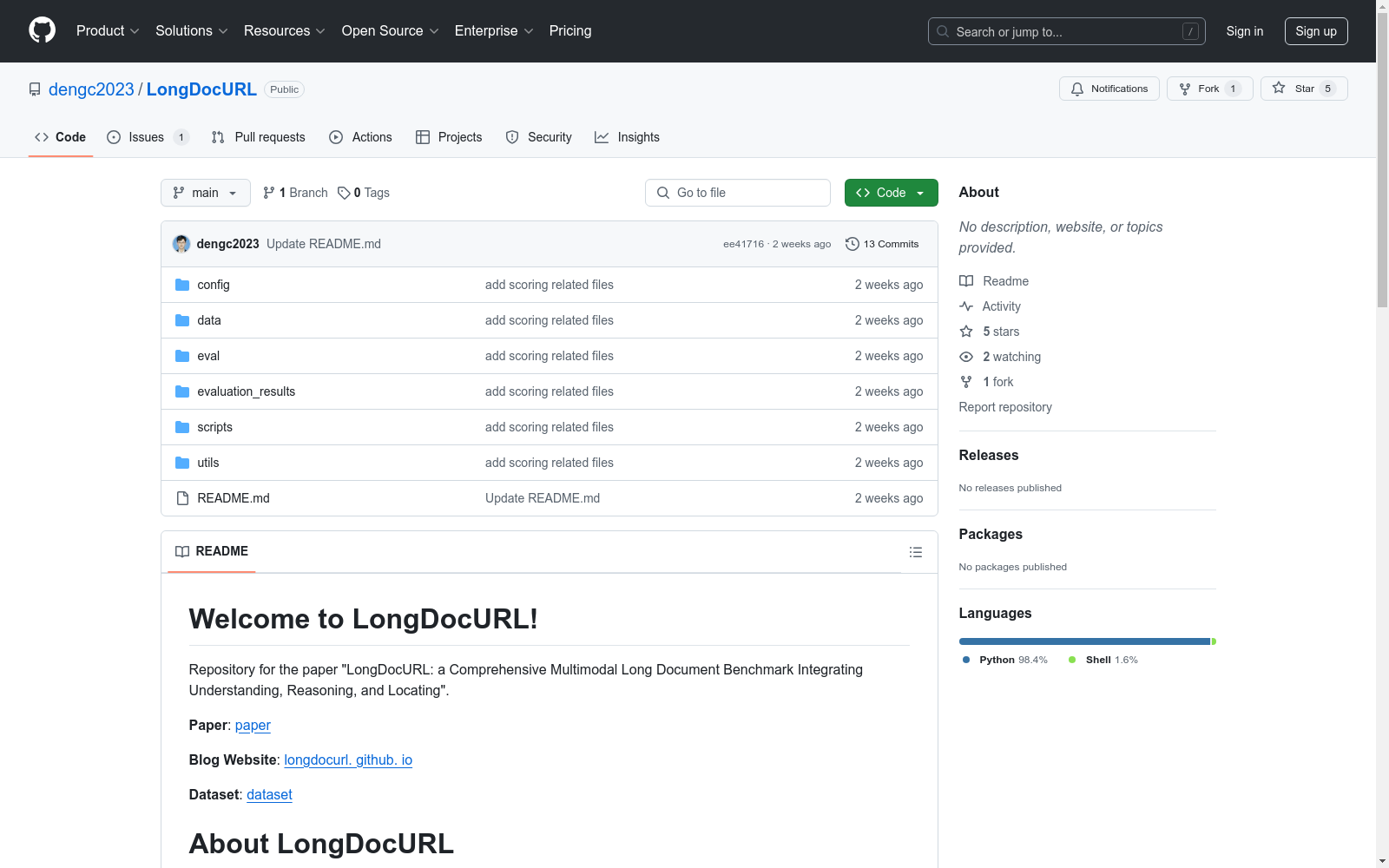Click the commit history clock icon
Image resolution: width=1389 pixels, height=868 pixels.
[x=852, y=244]
